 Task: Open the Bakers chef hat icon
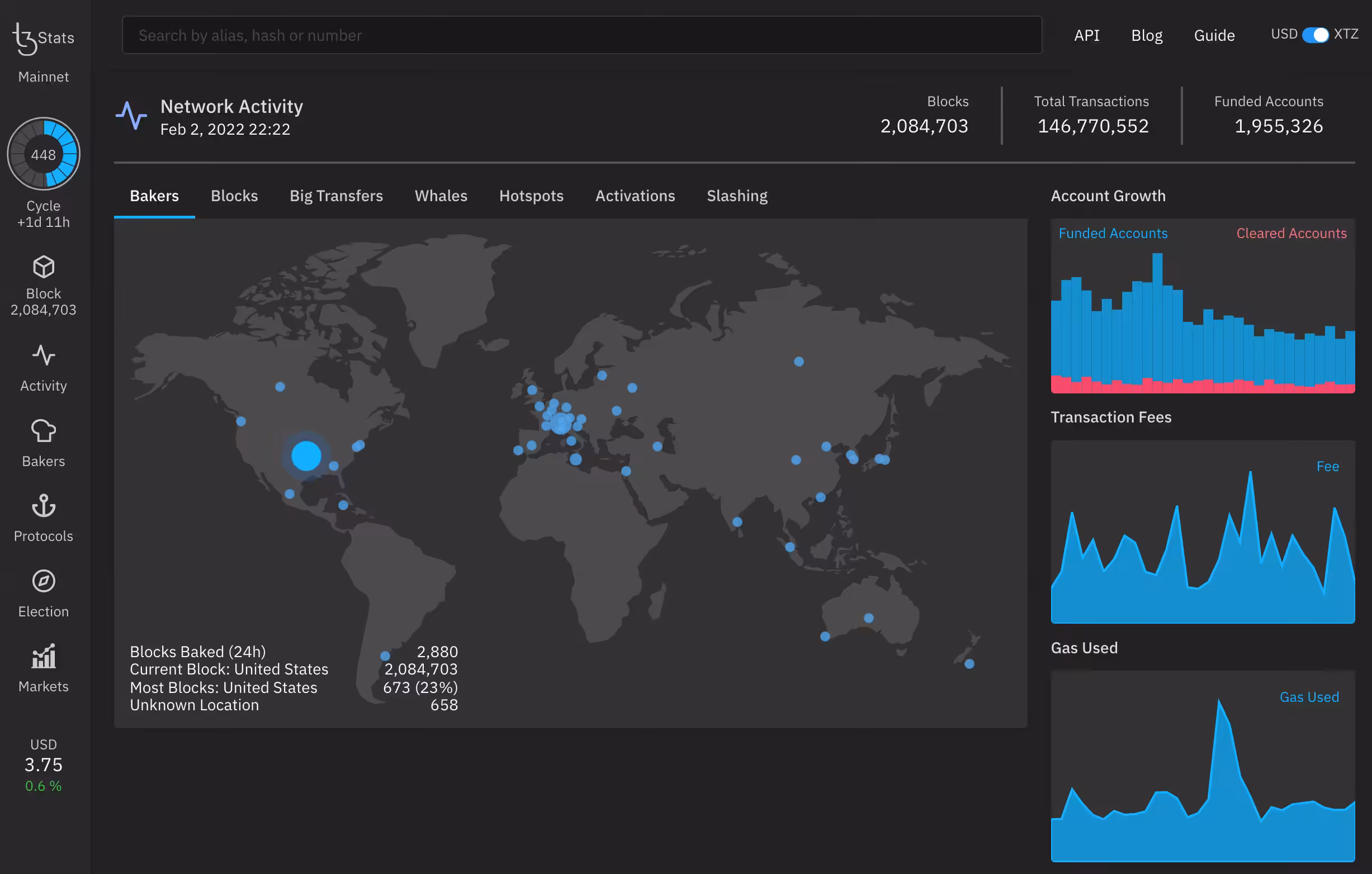43,431
